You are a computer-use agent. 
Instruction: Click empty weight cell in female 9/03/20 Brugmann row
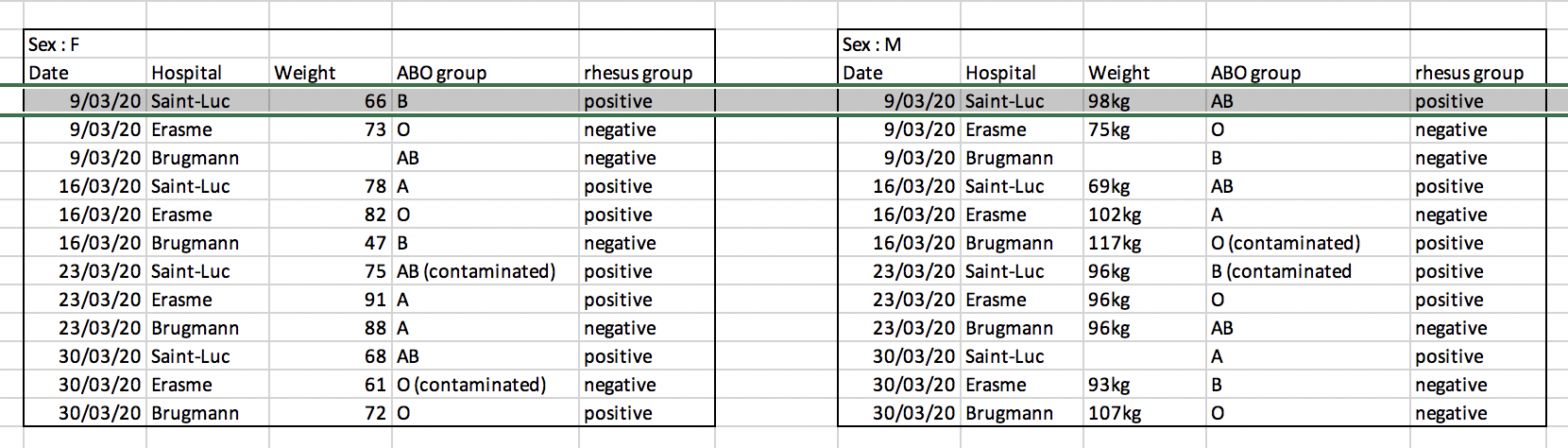330,158
